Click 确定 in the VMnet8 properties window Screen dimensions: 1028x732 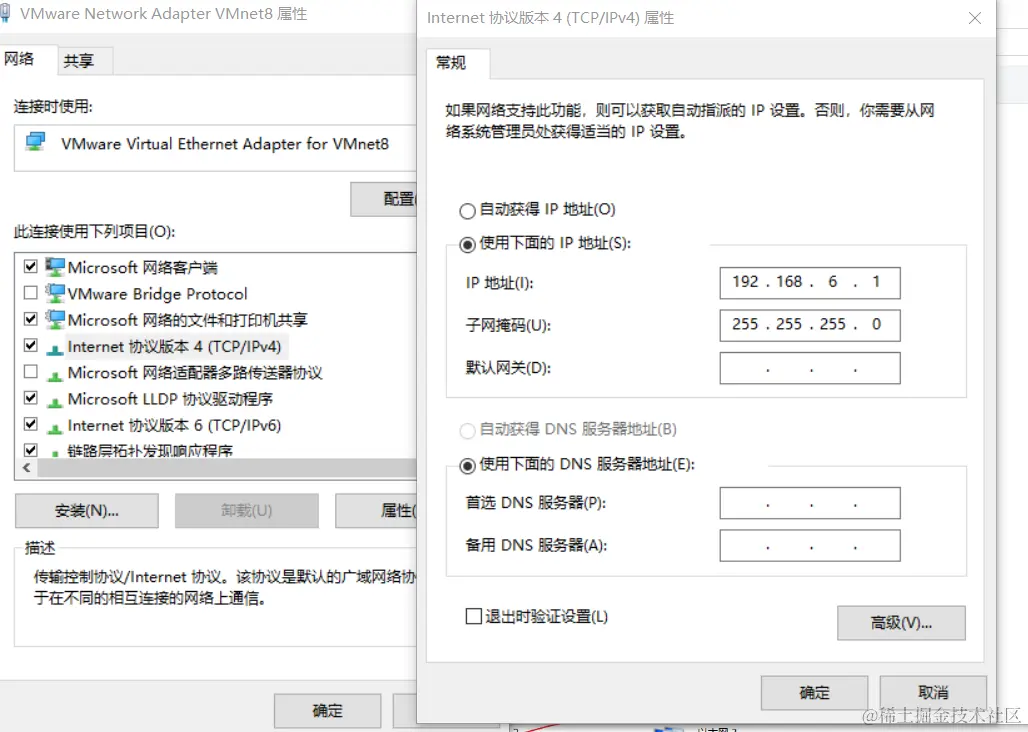point(327,711)
